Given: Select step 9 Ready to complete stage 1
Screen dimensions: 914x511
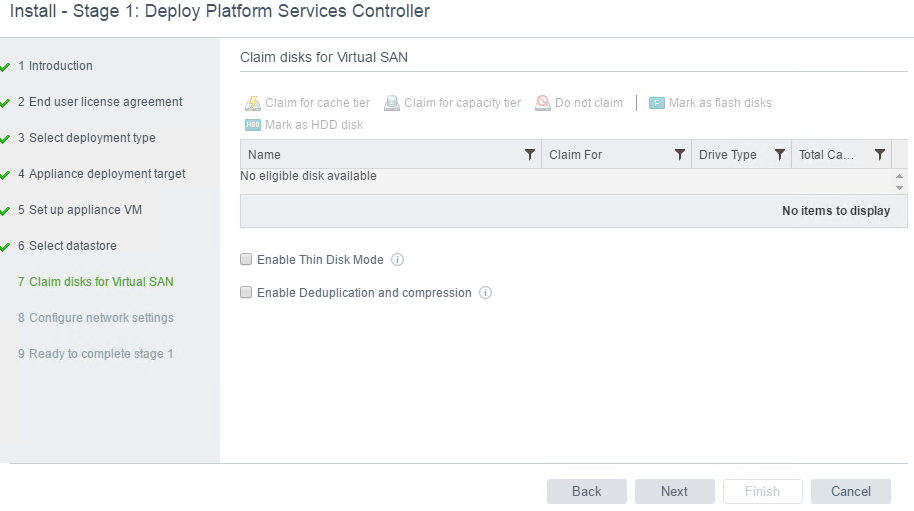Looking at the screenshot, I should click(x=96, y=354).
